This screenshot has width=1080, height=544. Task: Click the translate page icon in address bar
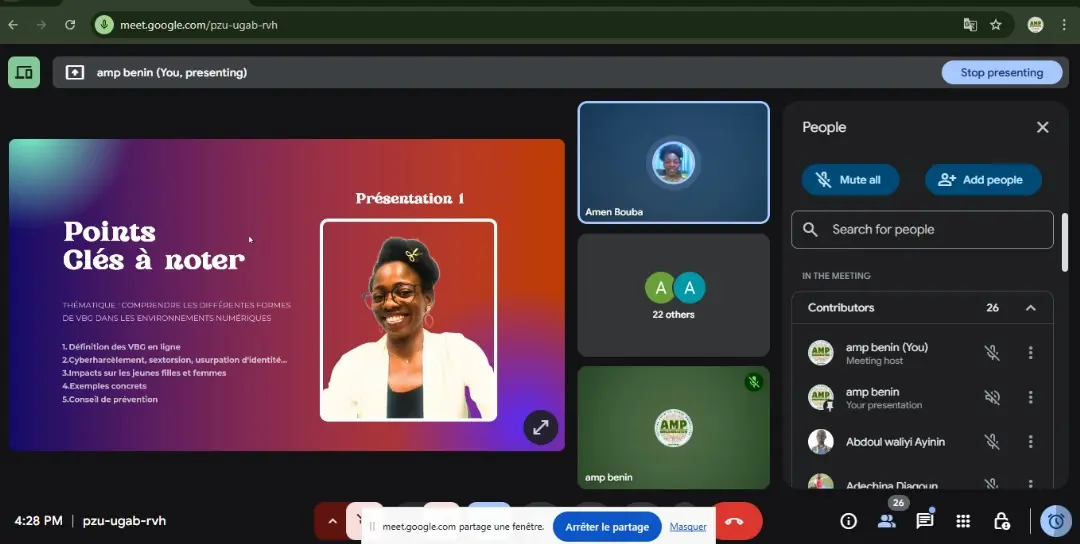point(969,24)
